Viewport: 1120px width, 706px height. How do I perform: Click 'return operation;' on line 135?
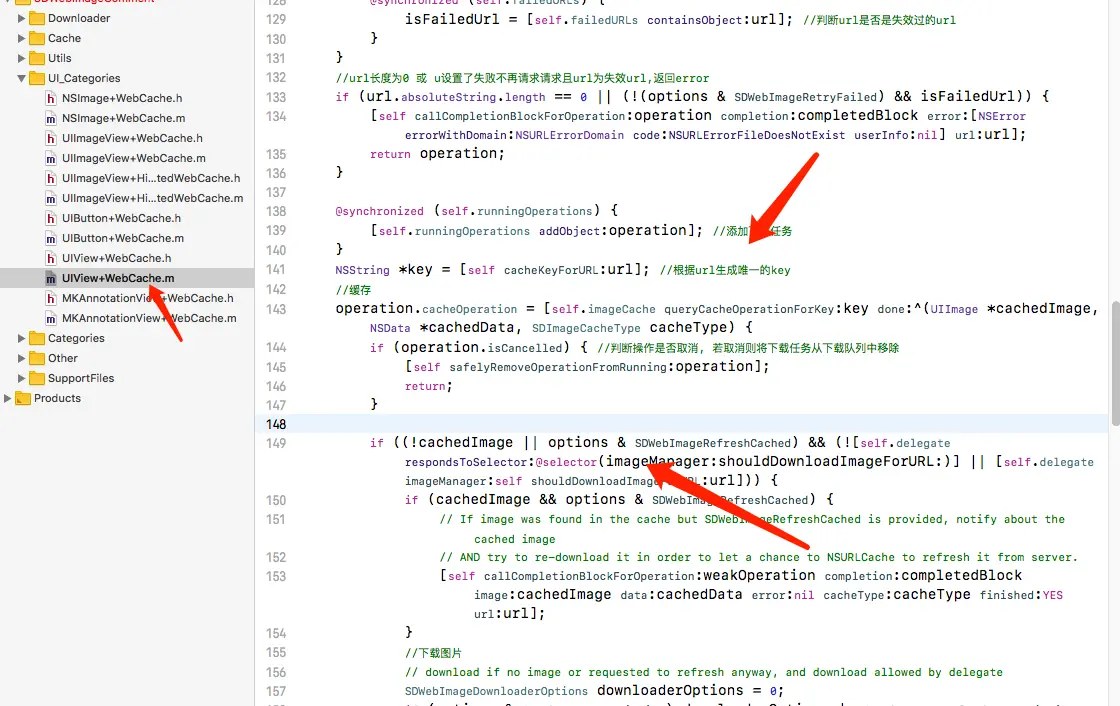tap(437, 154)
